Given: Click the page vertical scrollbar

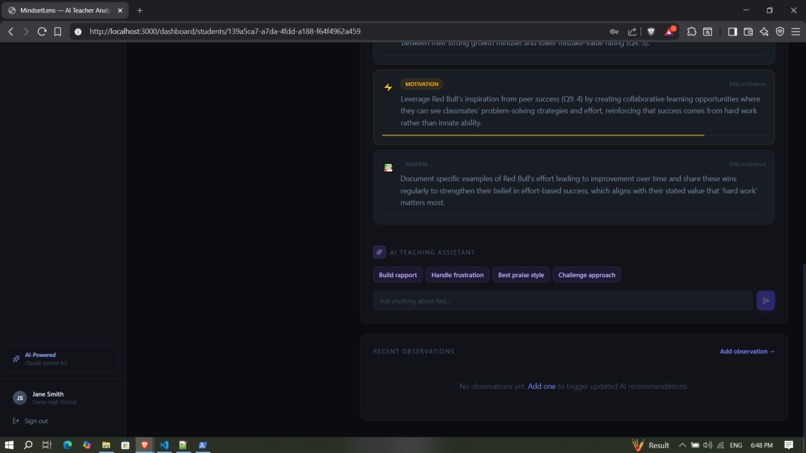Looking at the screenshot, I should point(803,350).
